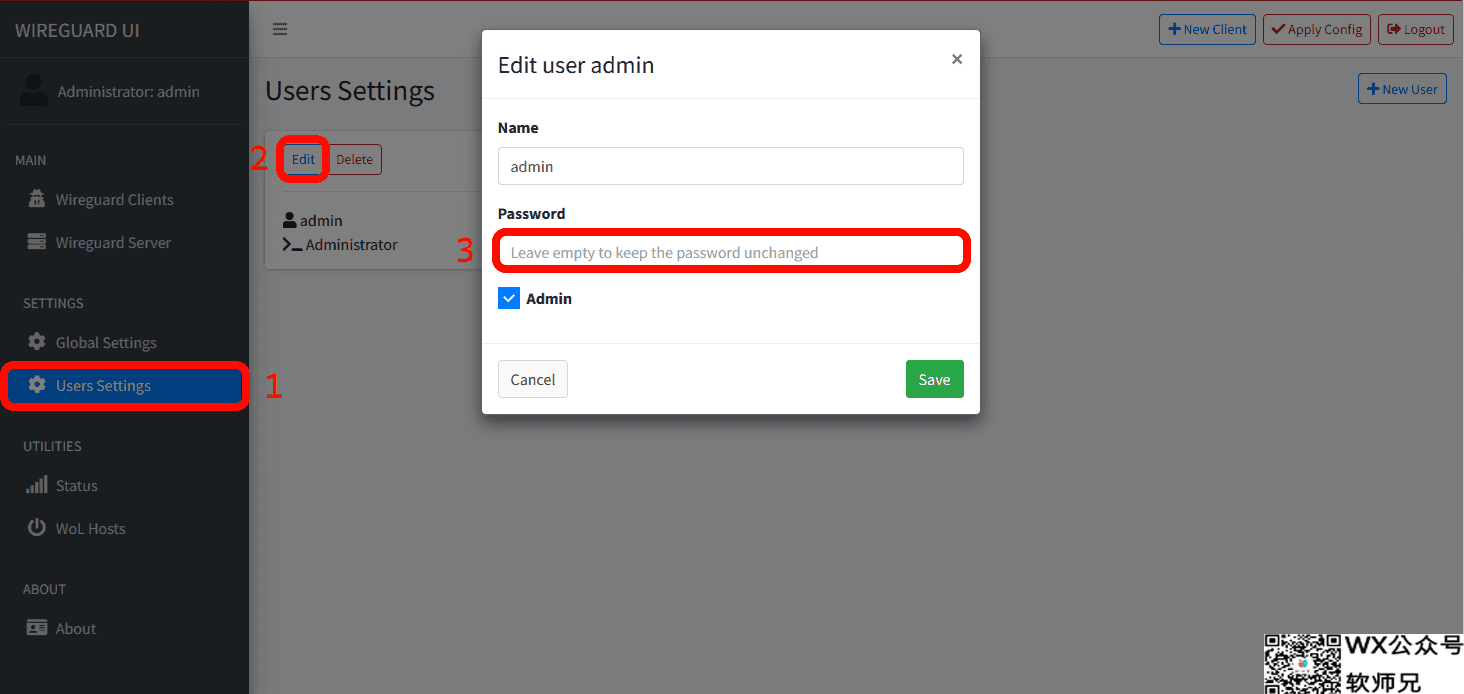Click the admin user person icon in the card
Screen dimensions: 1464x694
point(290,220)
